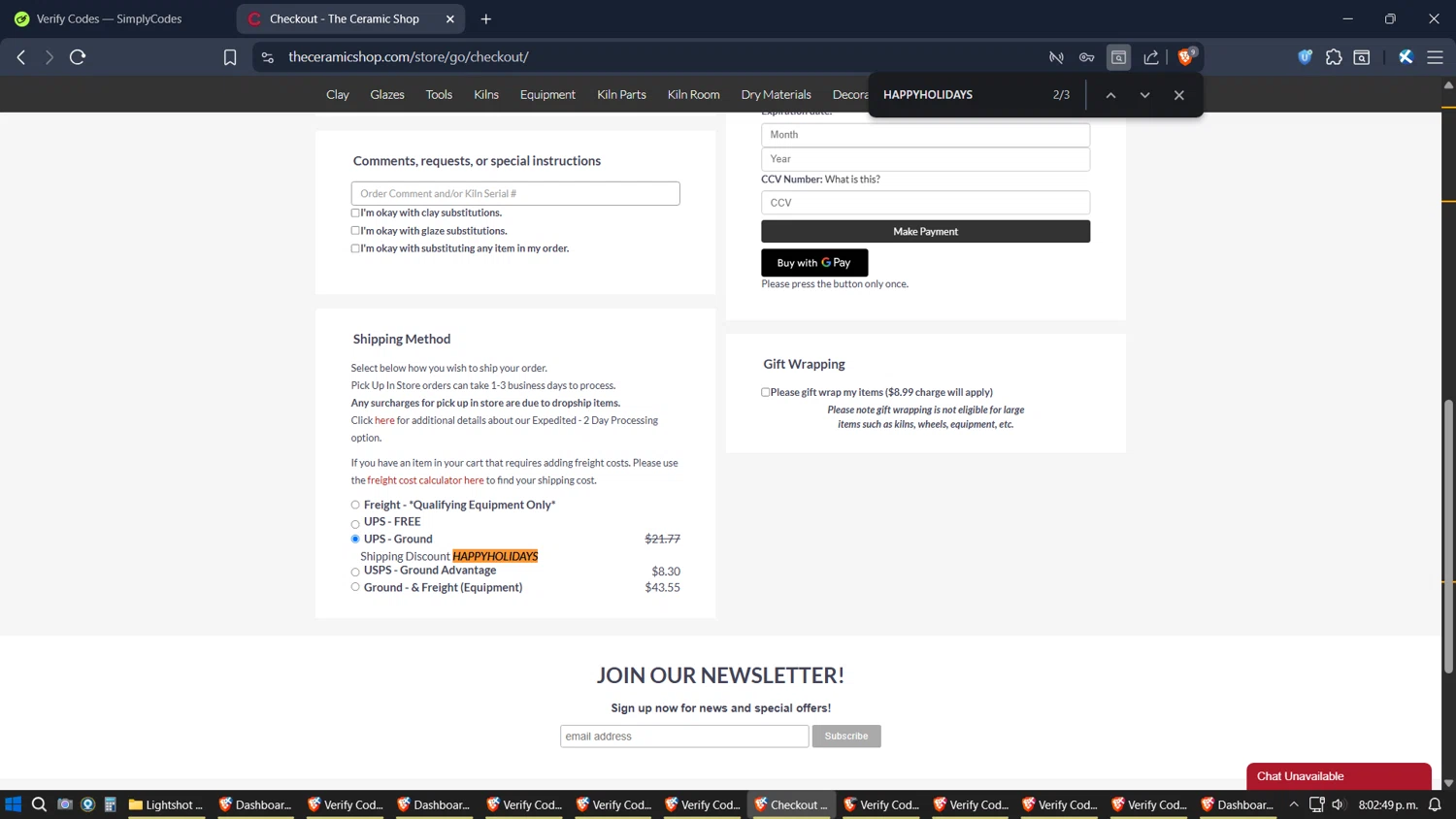Open the password key icon

pyautogui.click(x=1087, y=57)
